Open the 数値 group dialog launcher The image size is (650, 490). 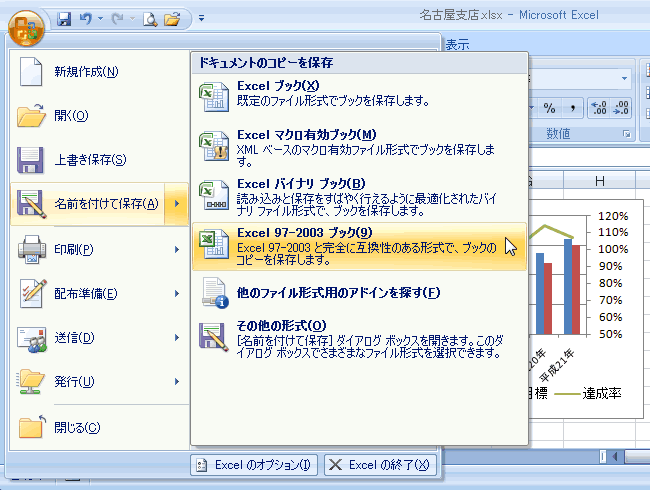(627, 133)
